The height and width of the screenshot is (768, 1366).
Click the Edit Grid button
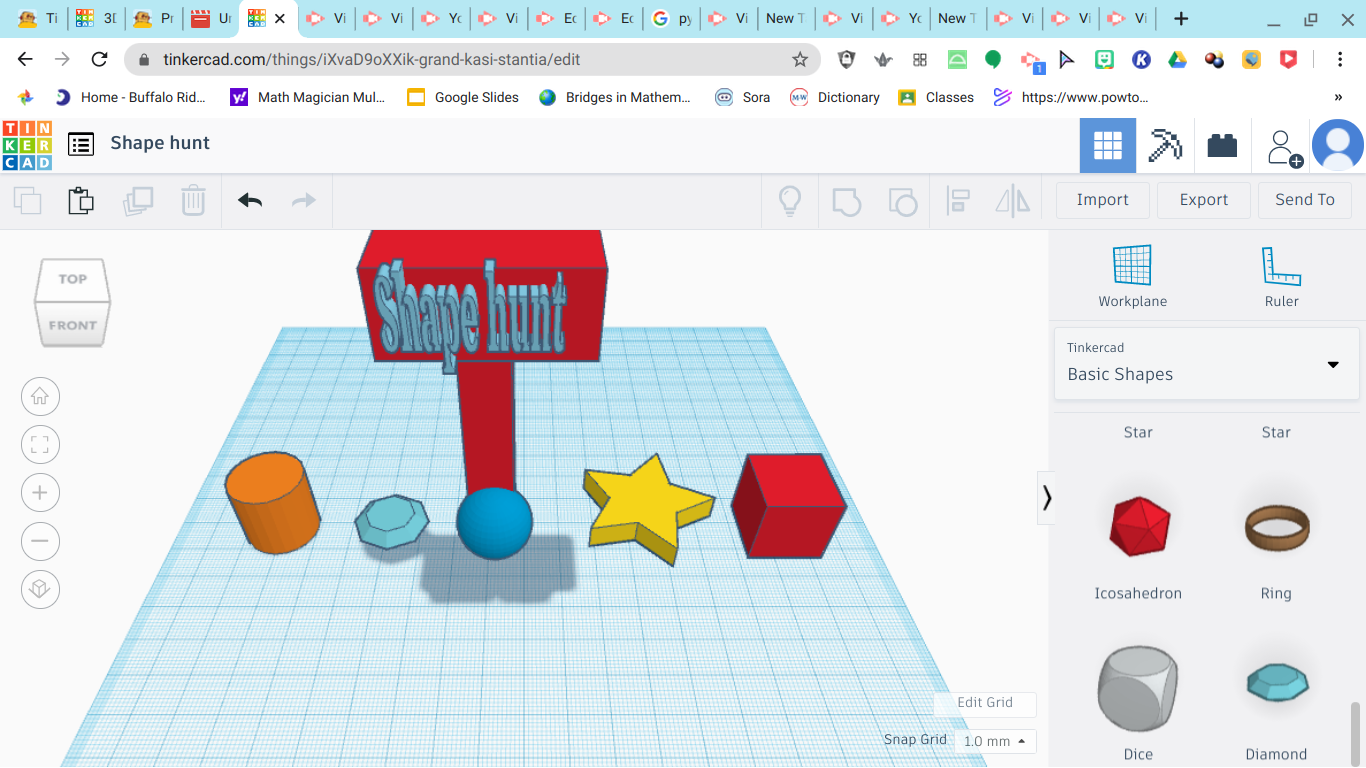pyautogui.click(x=985, y=703)
